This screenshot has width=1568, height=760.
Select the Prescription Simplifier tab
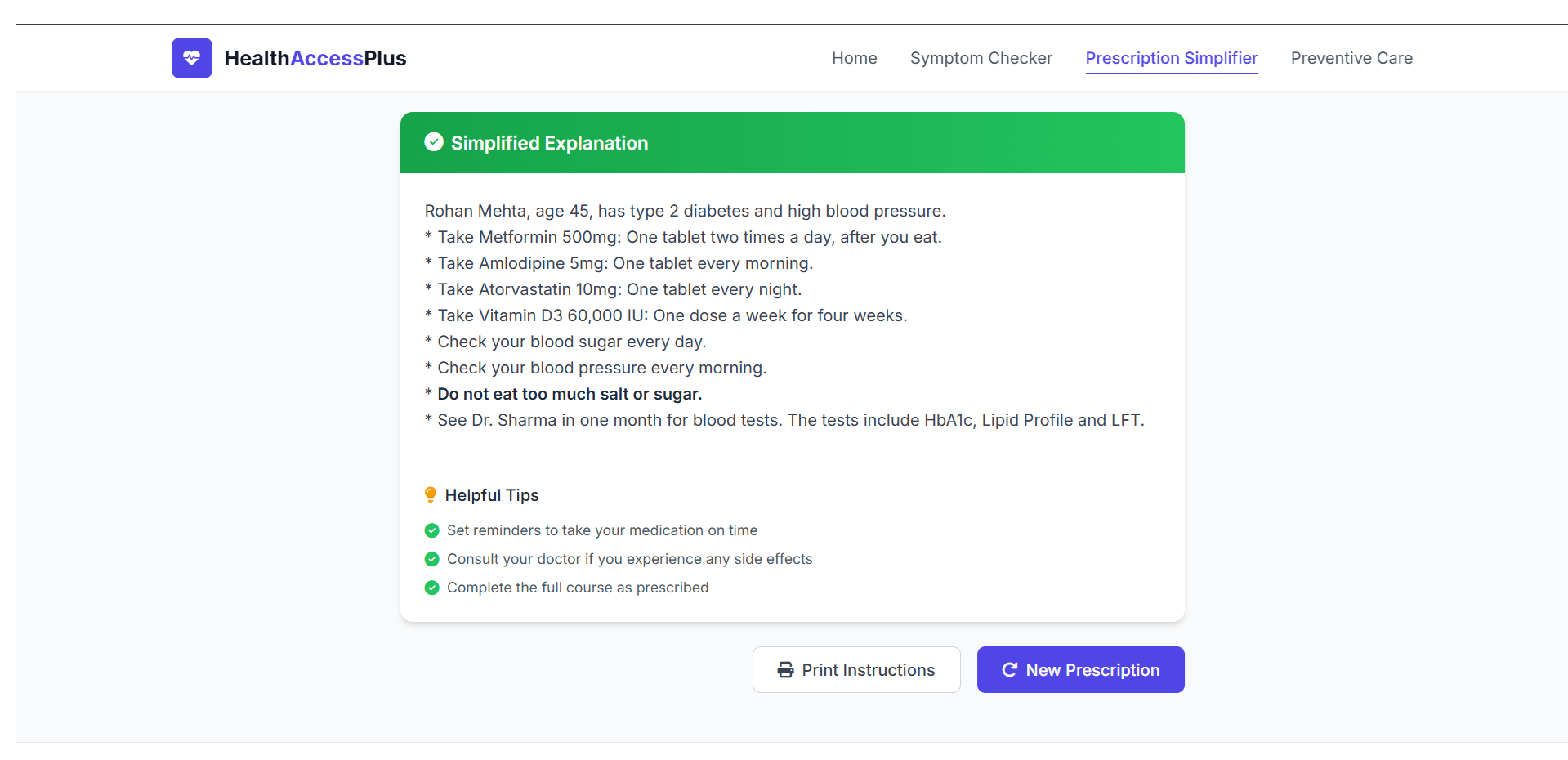tap(1171, 58)
